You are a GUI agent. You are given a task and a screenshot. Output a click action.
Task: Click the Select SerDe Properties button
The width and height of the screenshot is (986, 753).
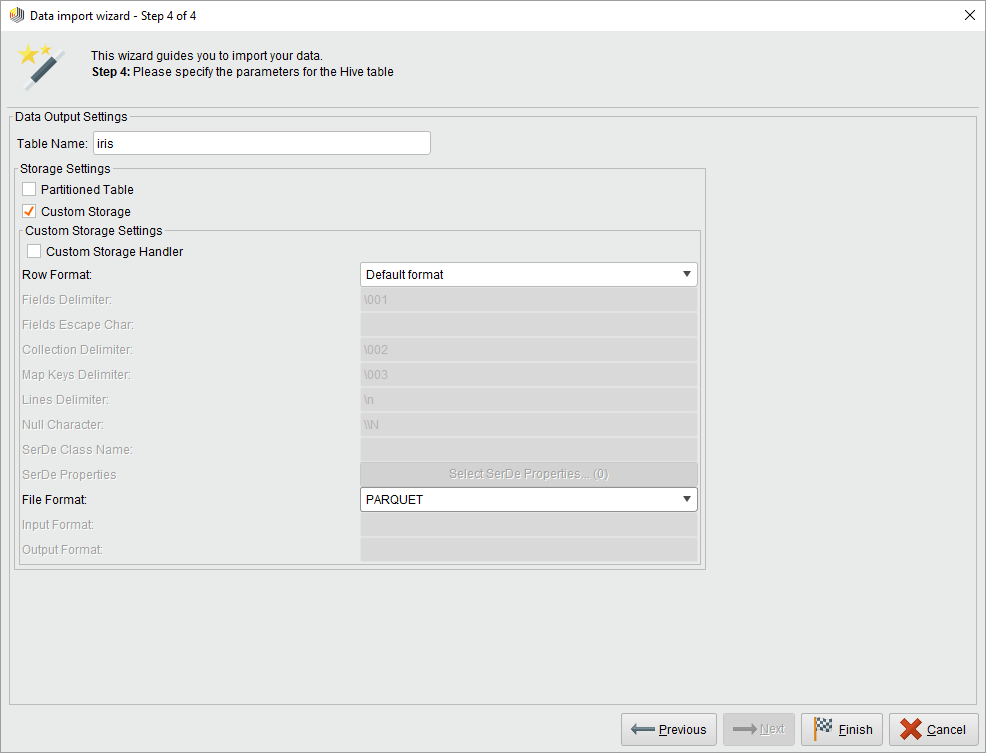tap(528, 473)
